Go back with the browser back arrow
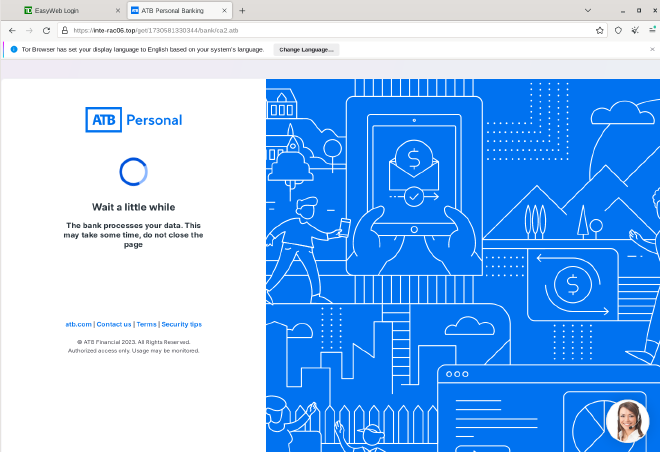660x452 pixels. pos(12,30)
